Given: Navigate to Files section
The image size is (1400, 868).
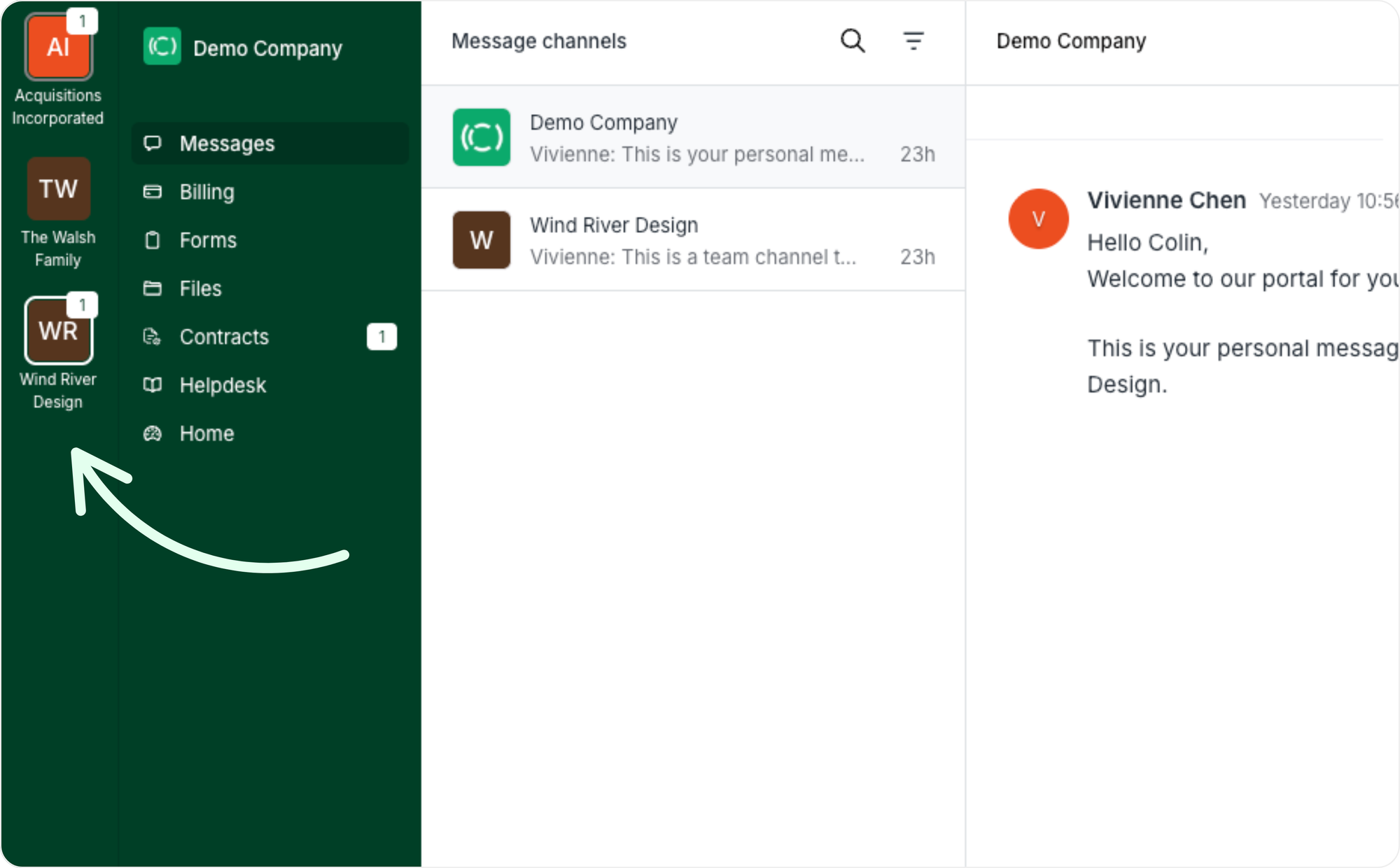Looking at the screenshot, I should click(200, 288).
